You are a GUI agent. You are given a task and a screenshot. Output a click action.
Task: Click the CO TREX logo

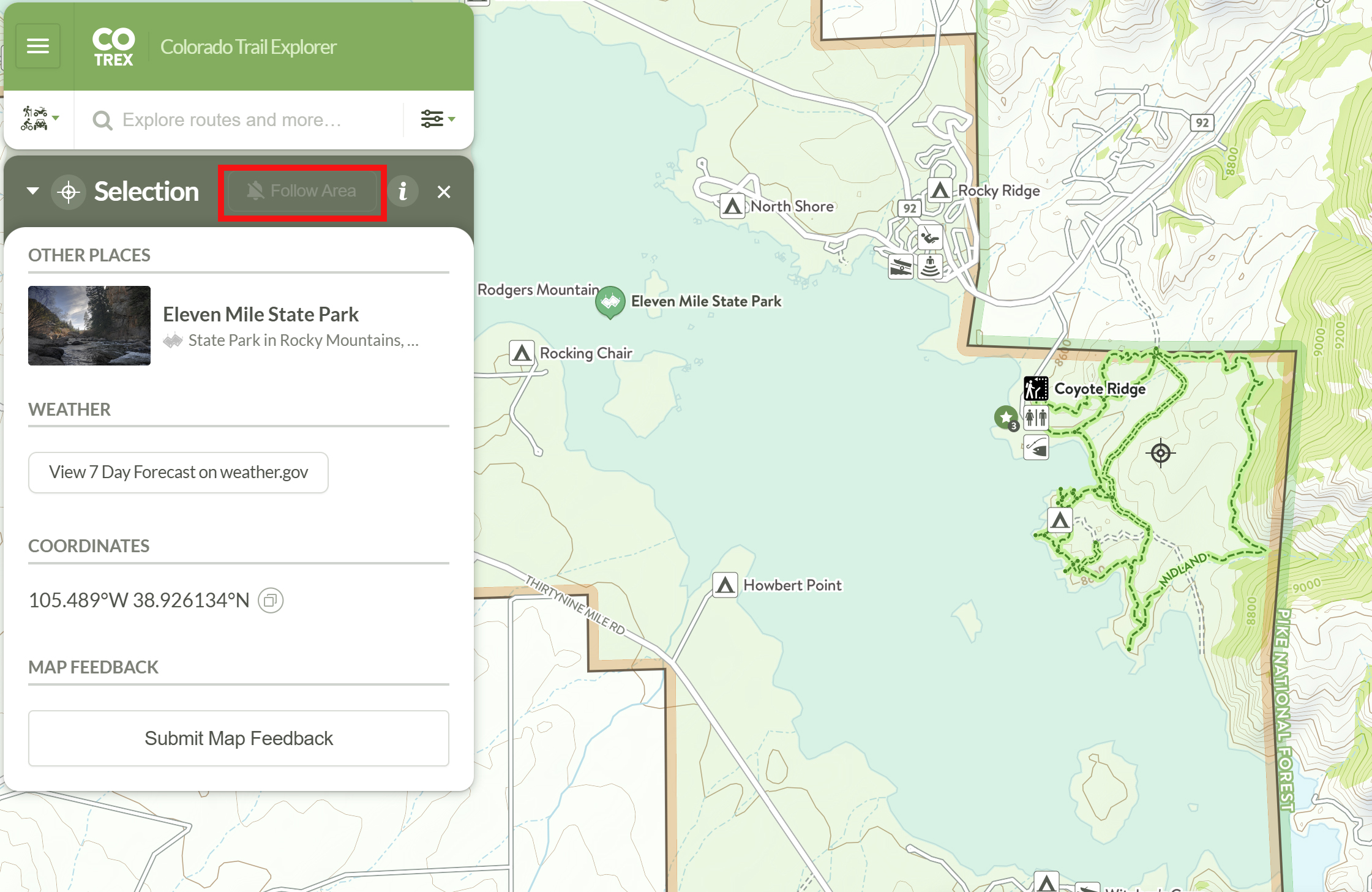[x=113, y=47]
